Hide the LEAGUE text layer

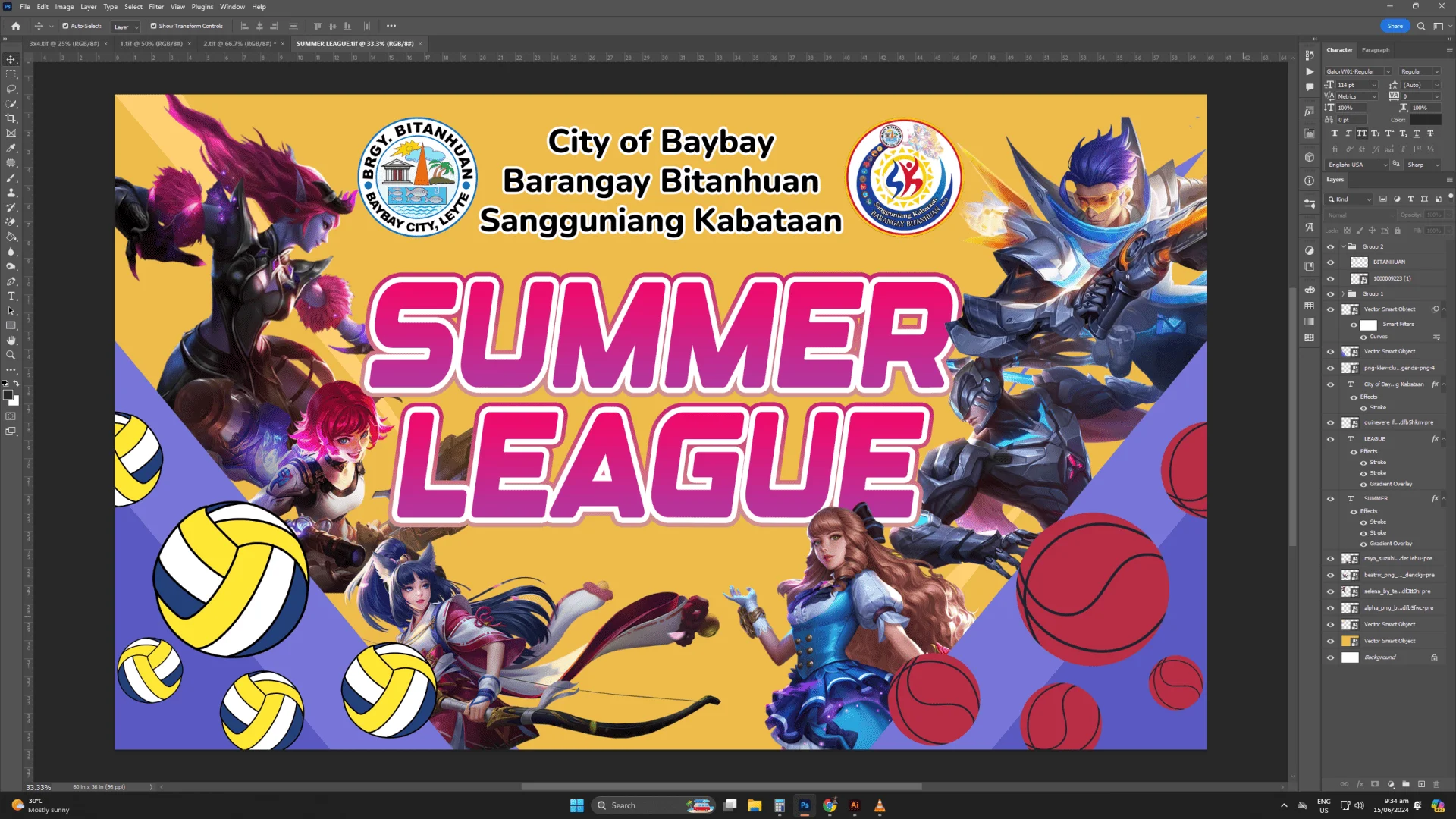1330,439
